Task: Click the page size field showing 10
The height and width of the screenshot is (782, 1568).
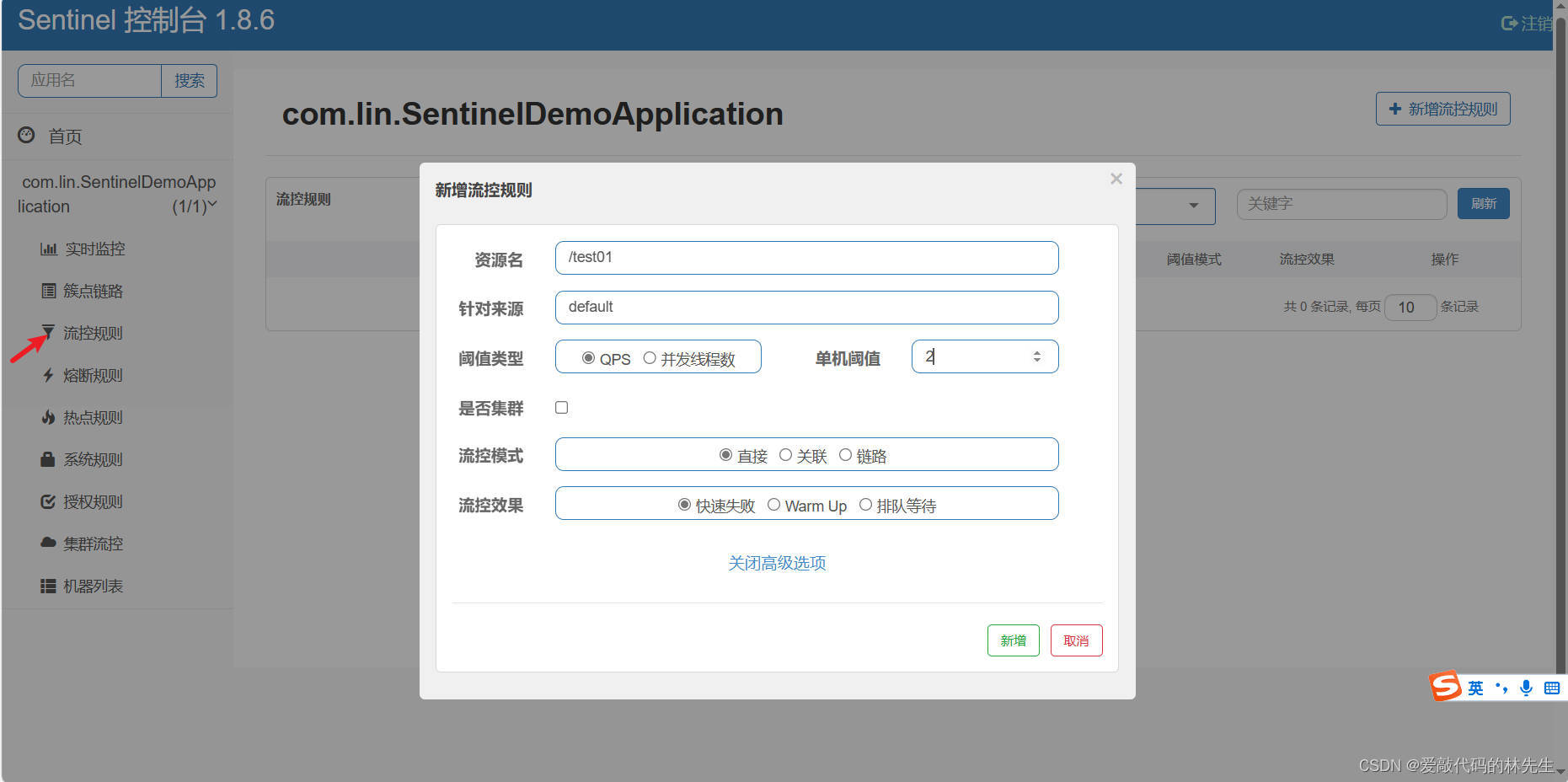Action: pos(1410,308)
